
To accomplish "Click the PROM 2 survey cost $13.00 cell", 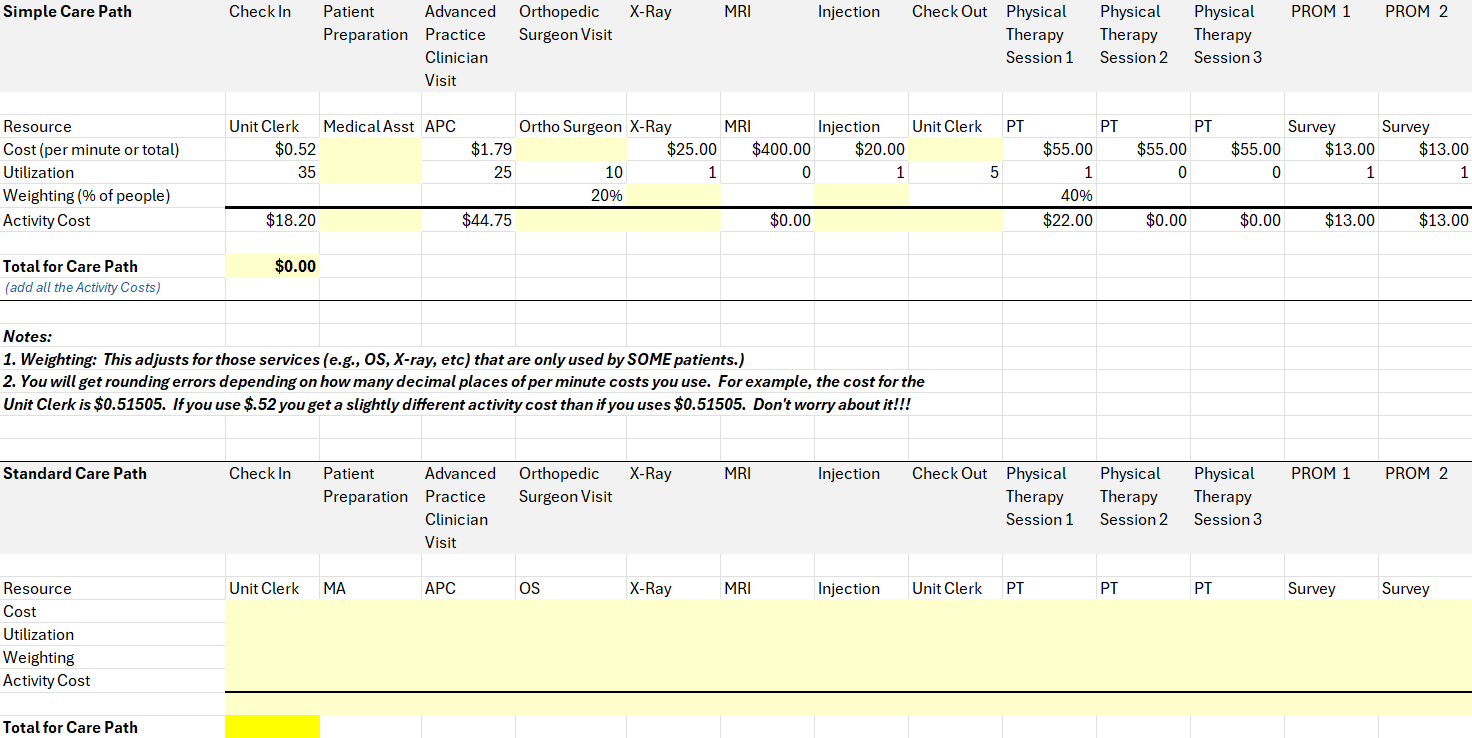I will (1425, 150).
